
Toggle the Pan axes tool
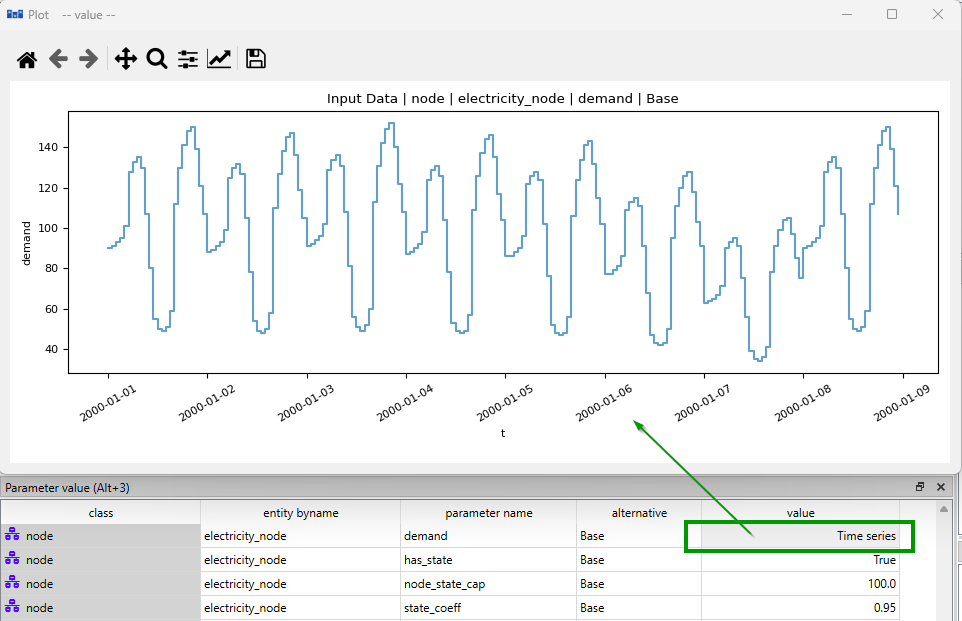125,60
